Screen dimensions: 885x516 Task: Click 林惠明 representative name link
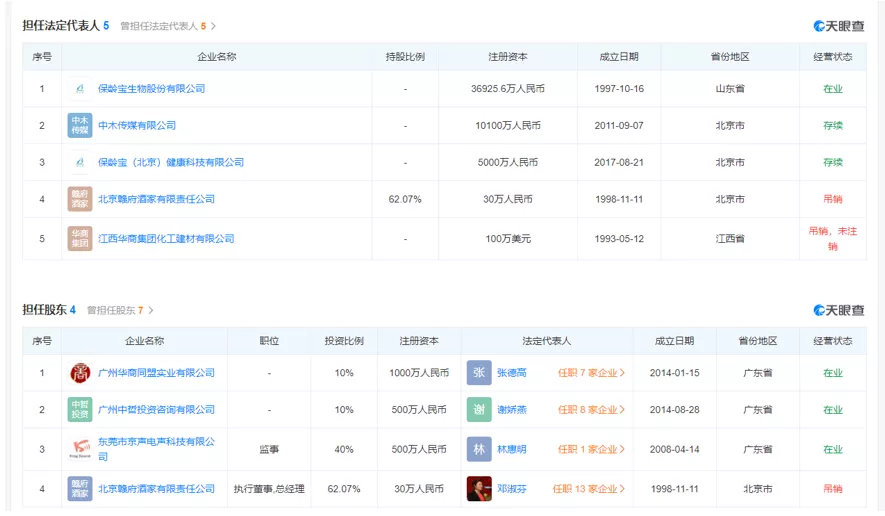512,449
